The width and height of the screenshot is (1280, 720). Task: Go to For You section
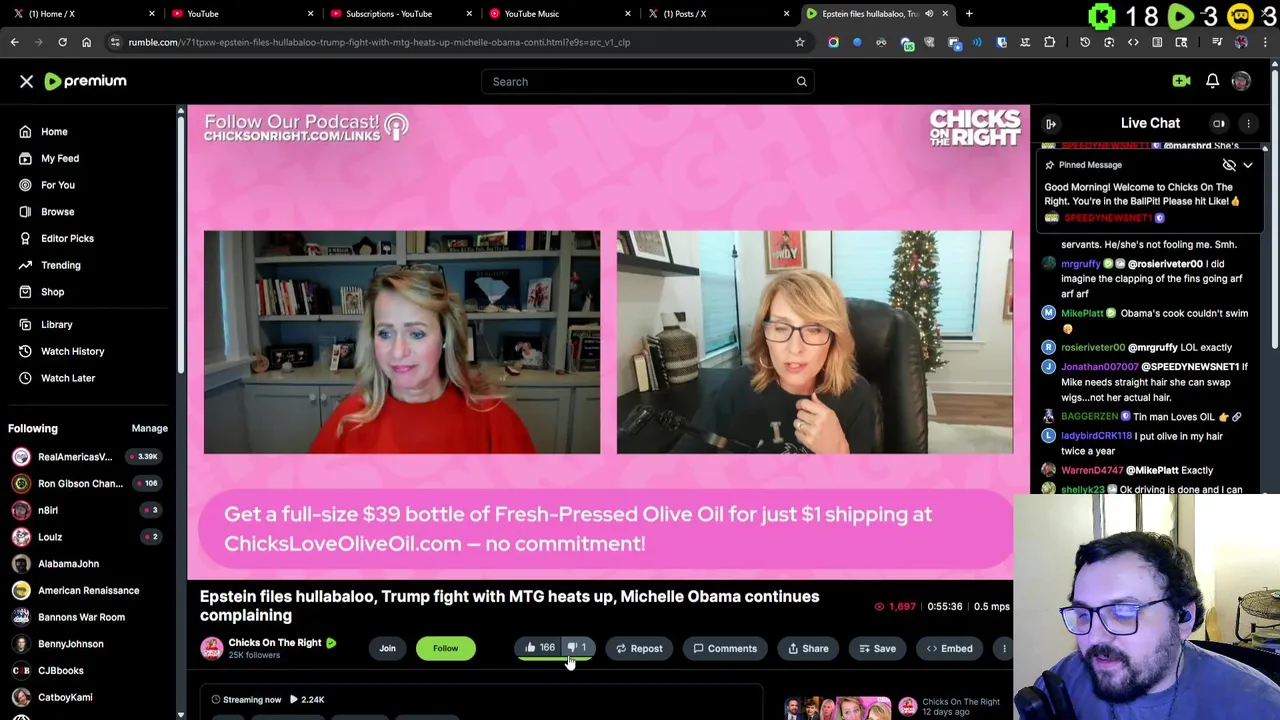(x=58, y=185)
